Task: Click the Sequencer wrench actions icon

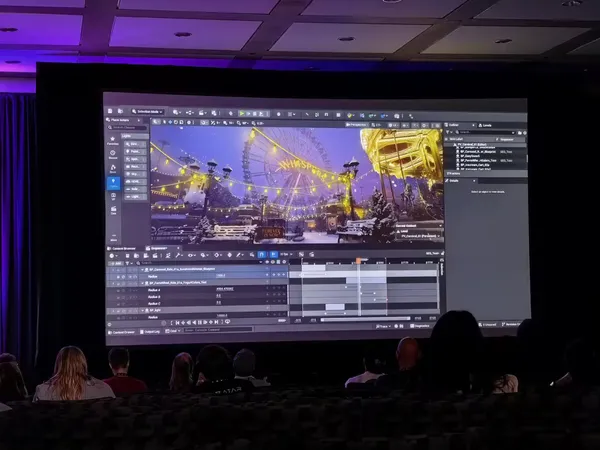Action: [x=178, y=255]
